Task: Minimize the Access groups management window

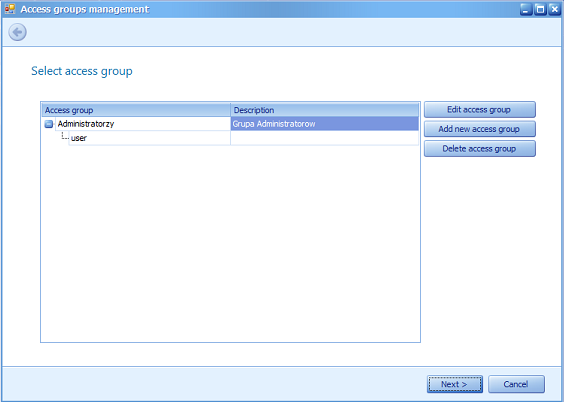Action: [526, 9]
